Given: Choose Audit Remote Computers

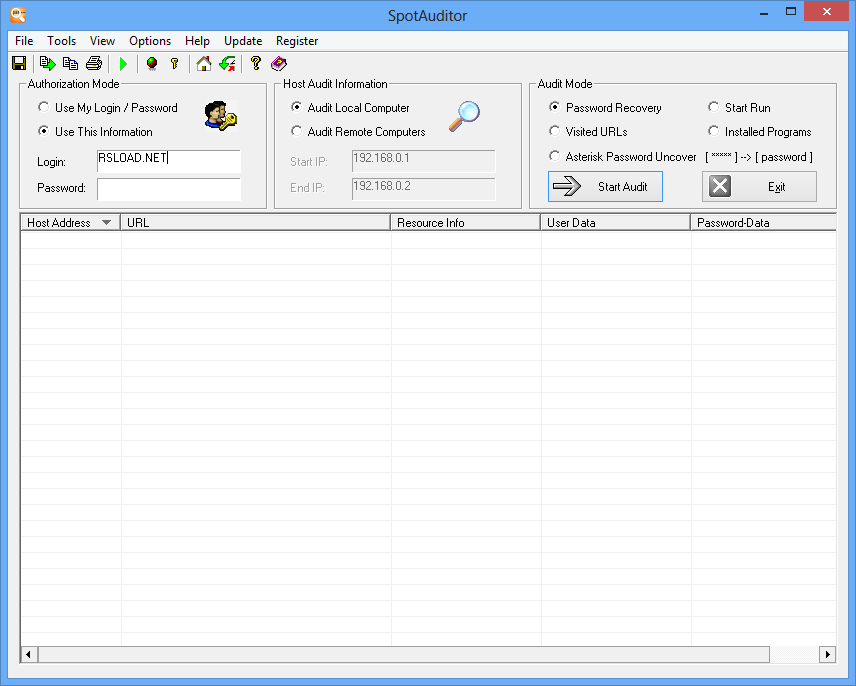Looking at the screenshot, I should click(x=358, y=132).
